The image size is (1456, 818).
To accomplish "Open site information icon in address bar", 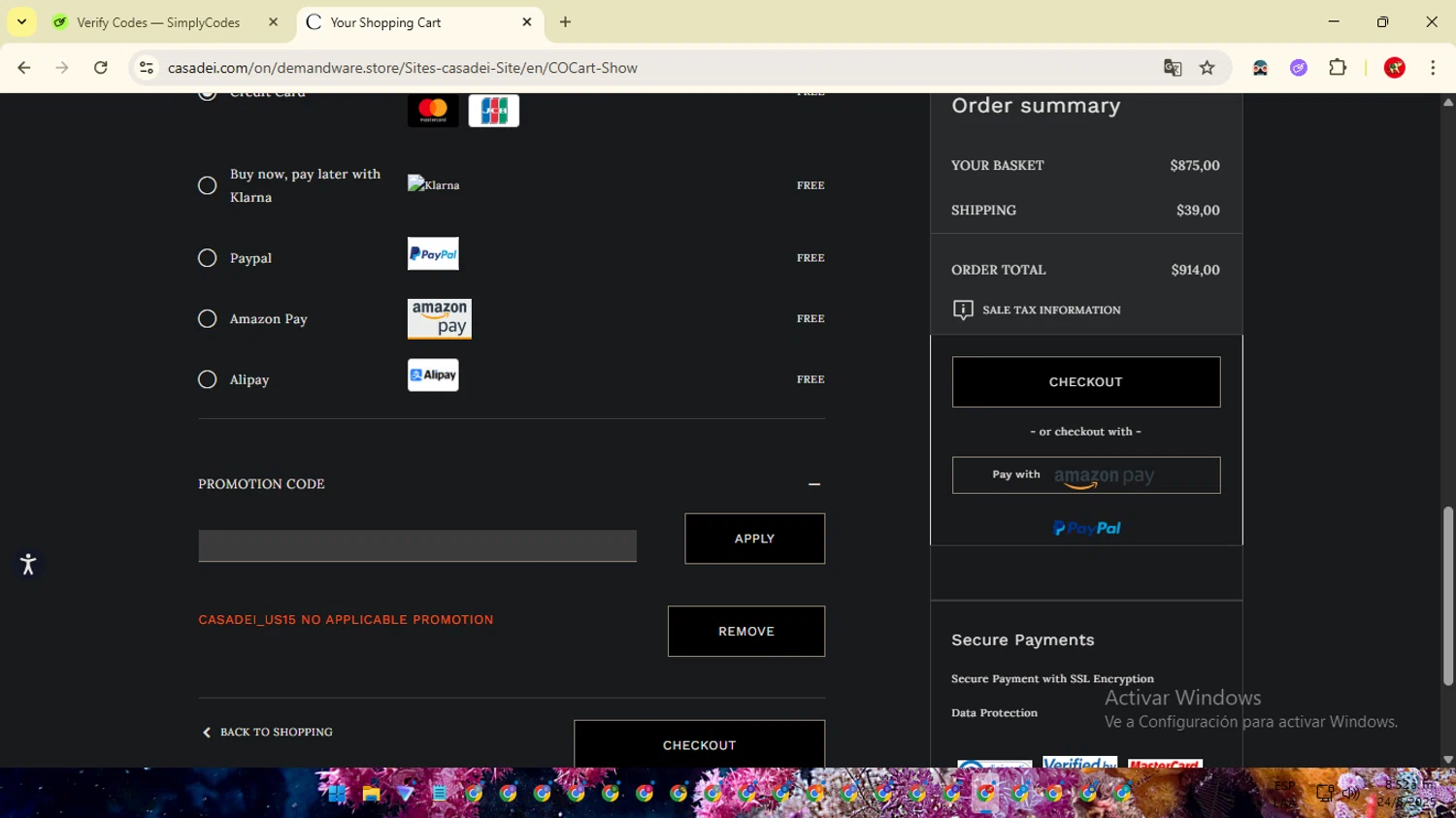I will point(147,68).
